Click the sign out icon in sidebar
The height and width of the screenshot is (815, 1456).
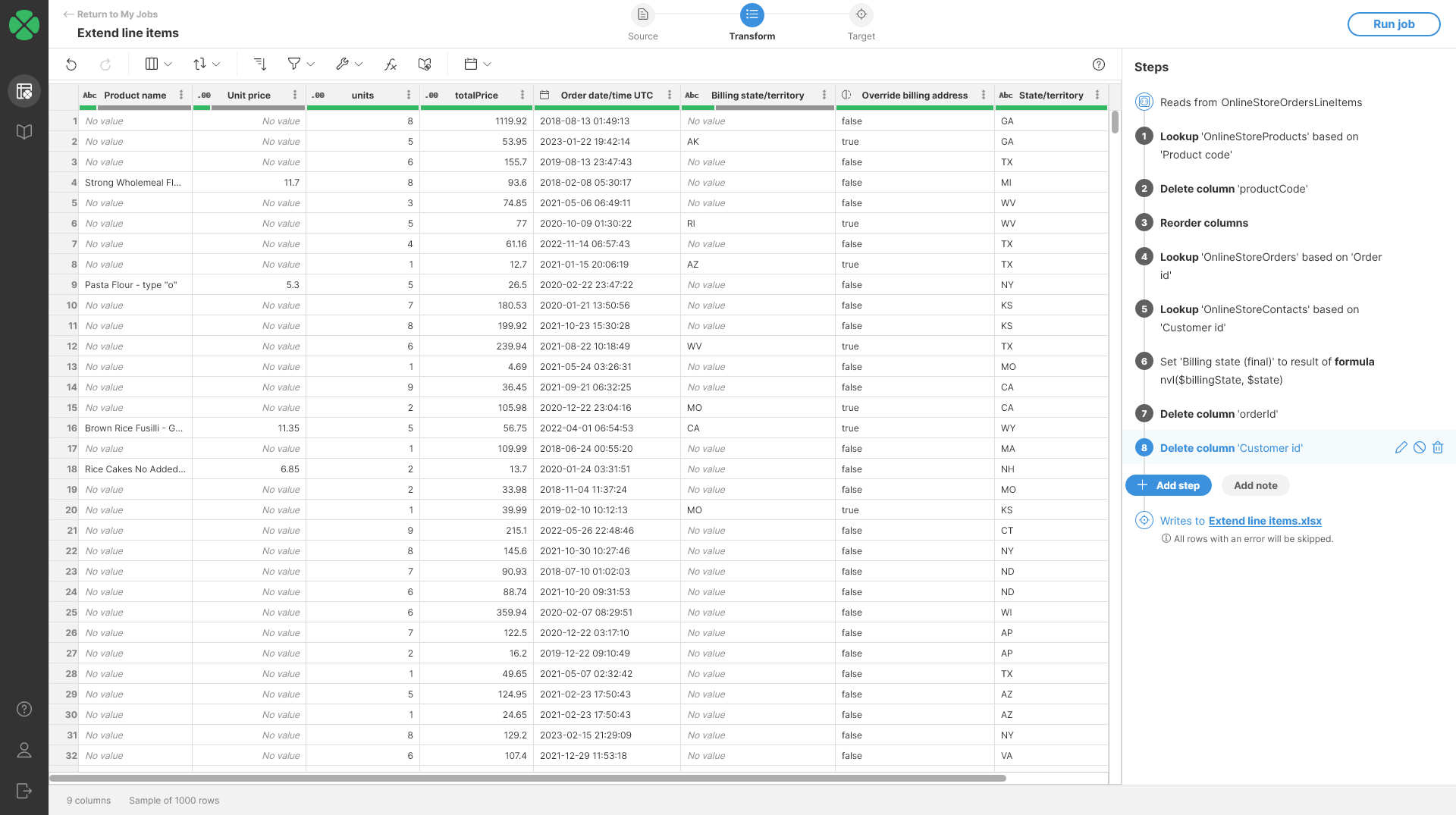tap(24, 791)
